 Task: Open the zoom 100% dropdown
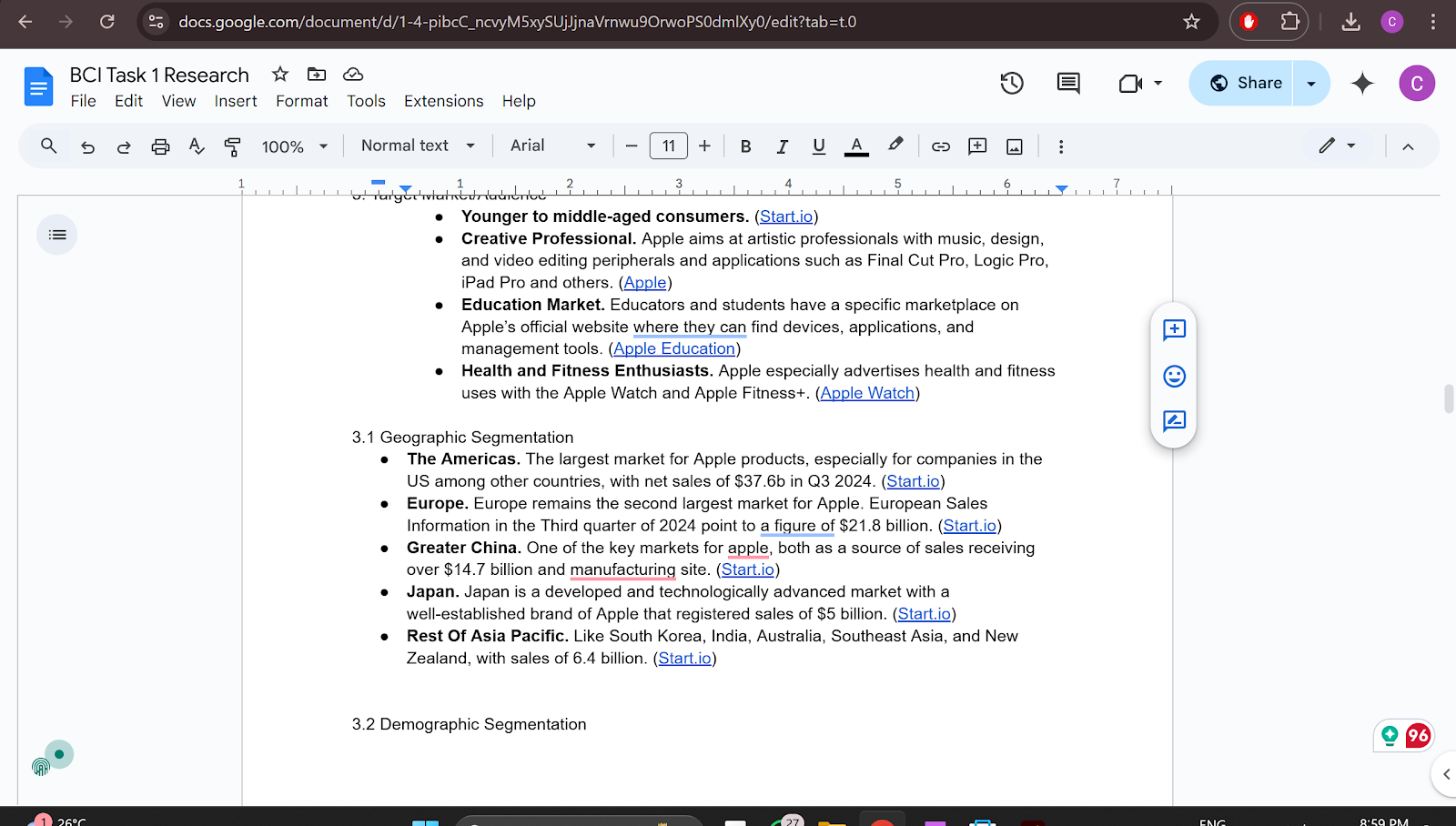tap(294, 146)
